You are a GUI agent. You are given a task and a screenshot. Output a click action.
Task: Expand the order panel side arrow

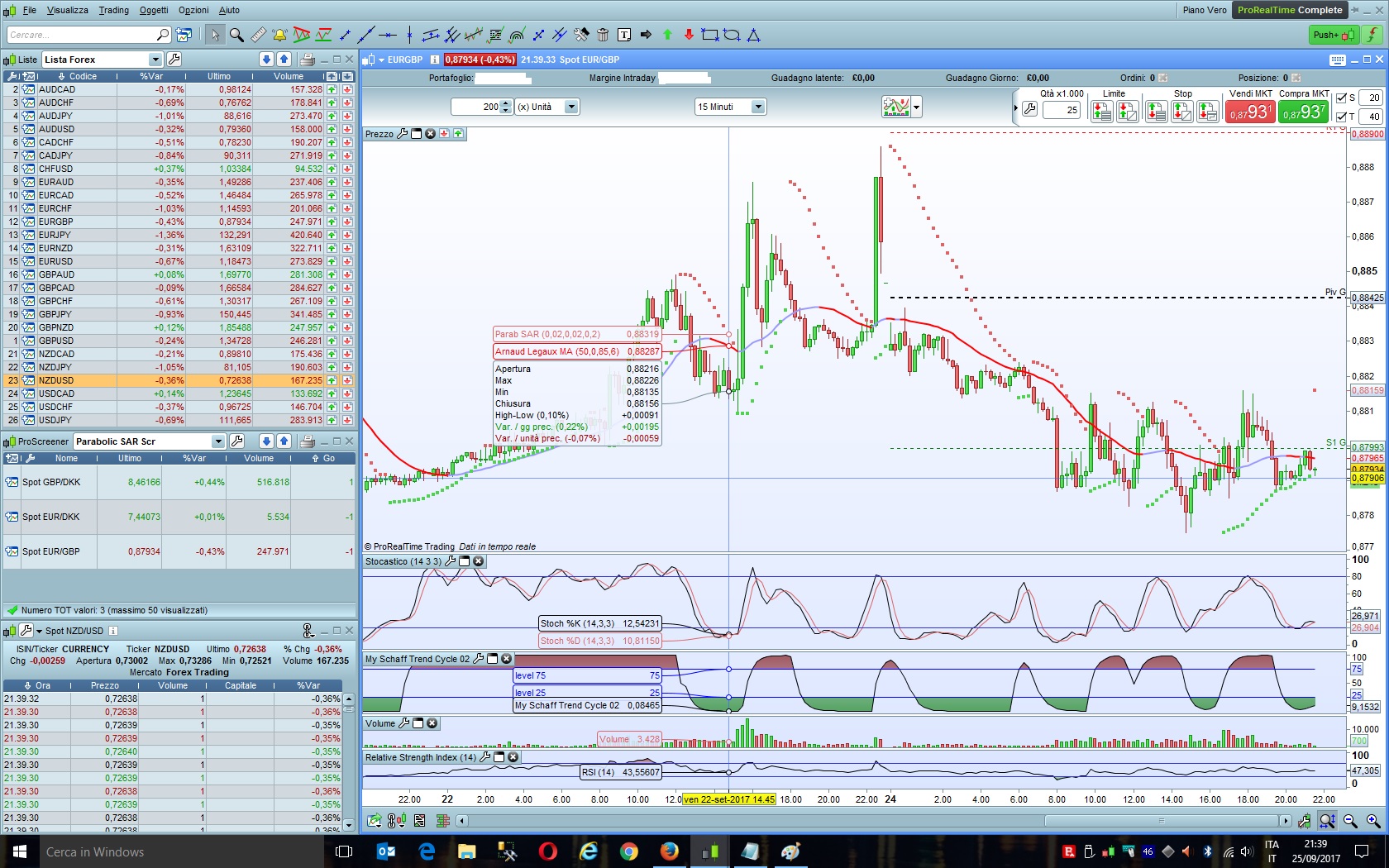[x=1016, y=107]
